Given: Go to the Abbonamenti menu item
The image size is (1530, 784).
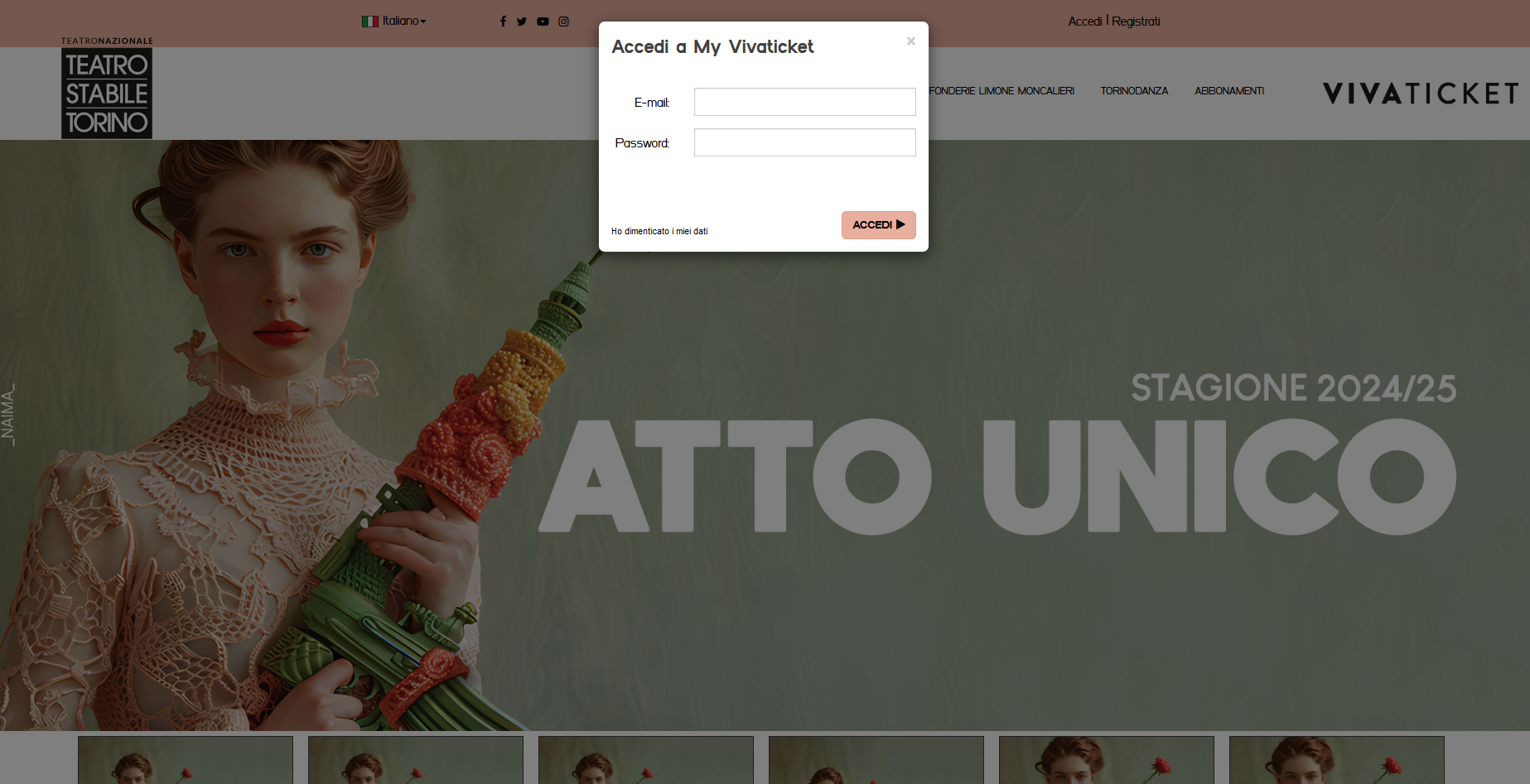Looking at the screenshot, I should click(1229, 91).
